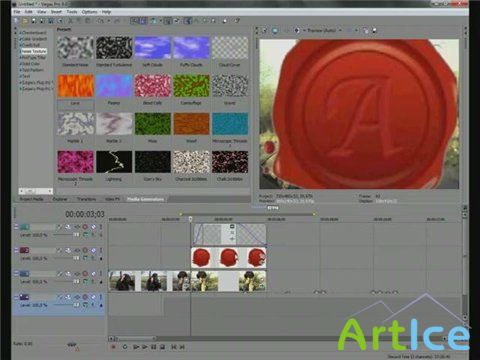Screen dimensions: 480x360
Task: Click the Open project folder icon
Action: 25,21
